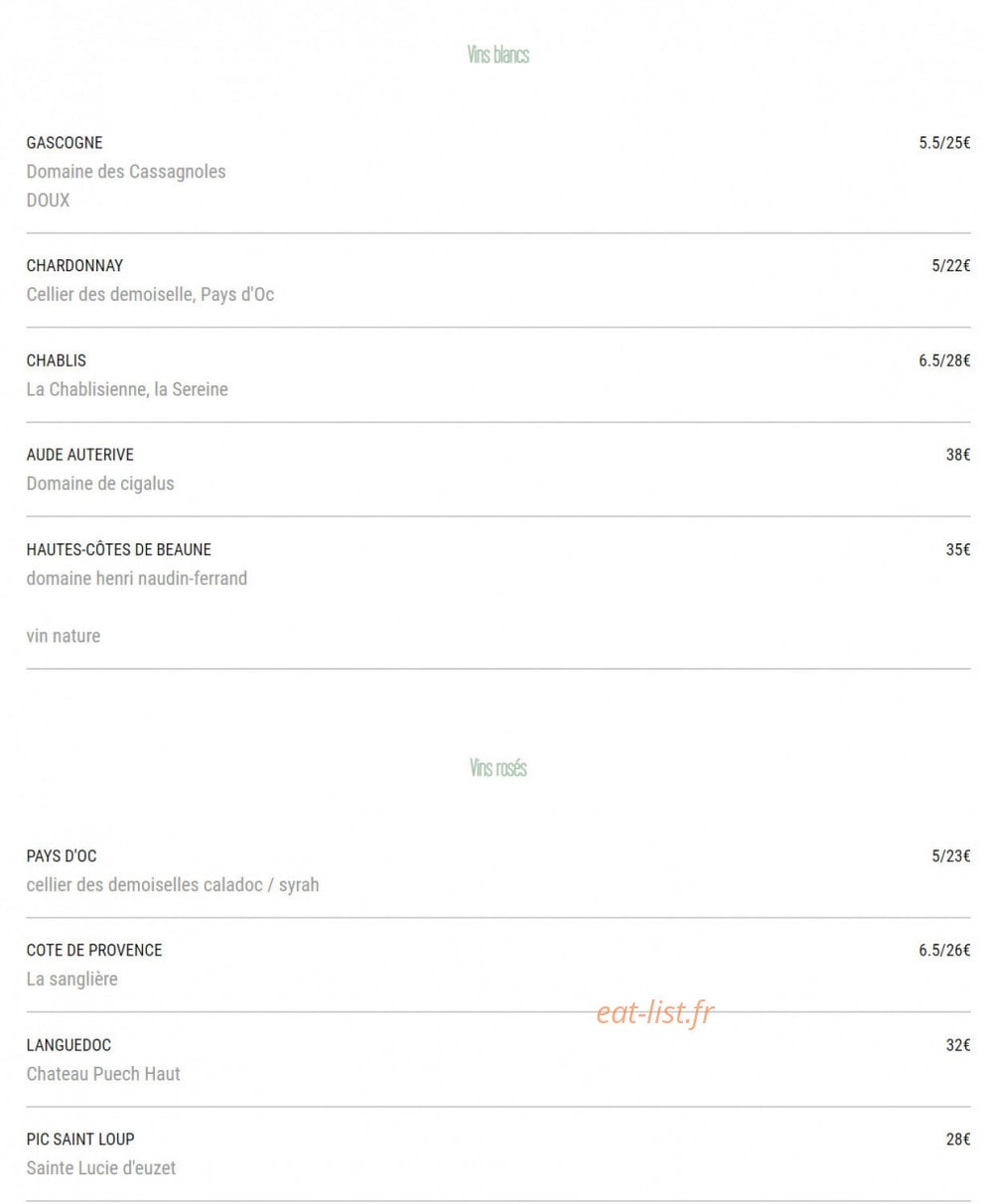Select the PAYS D'OC rosé title

click(x=62, y=856)
